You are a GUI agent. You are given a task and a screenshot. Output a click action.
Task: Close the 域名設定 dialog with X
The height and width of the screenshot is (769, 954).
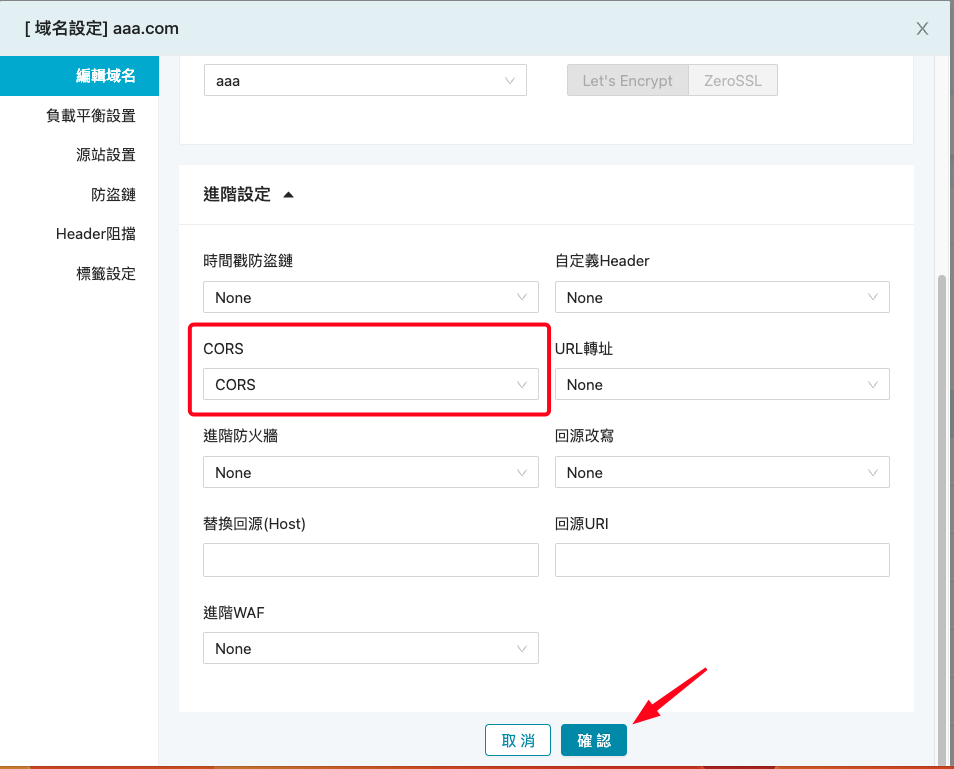coord(922,29)
